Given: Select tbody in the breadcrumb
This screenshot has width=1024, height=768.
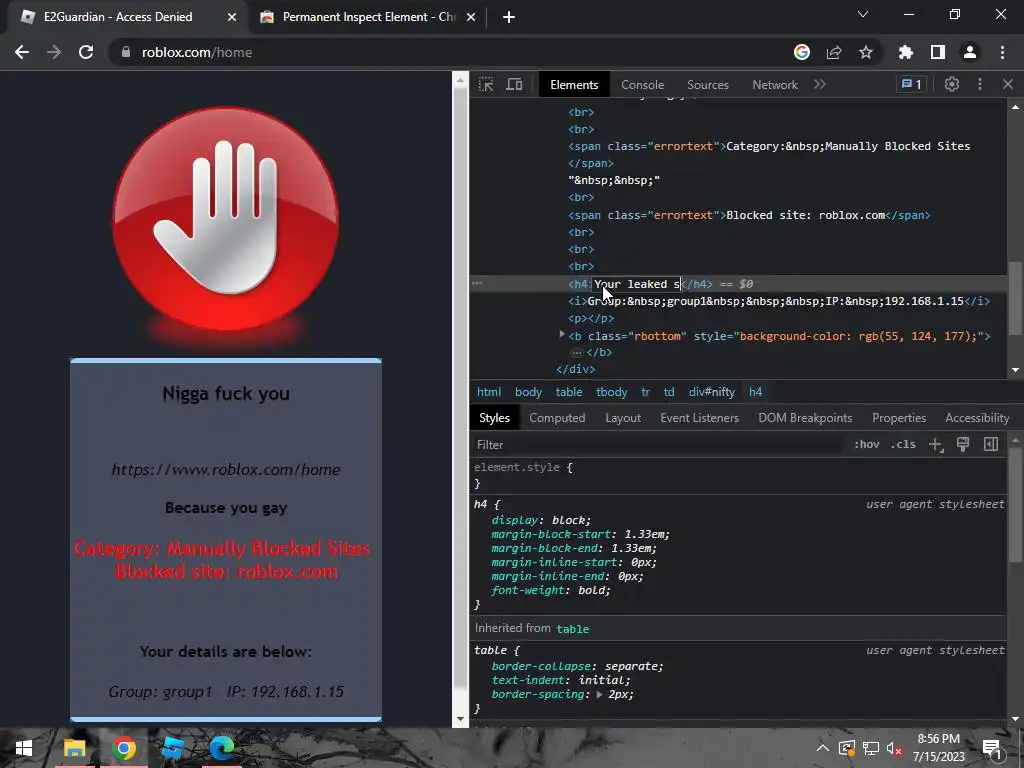Looking at the screenshot, I should (611, 392).
